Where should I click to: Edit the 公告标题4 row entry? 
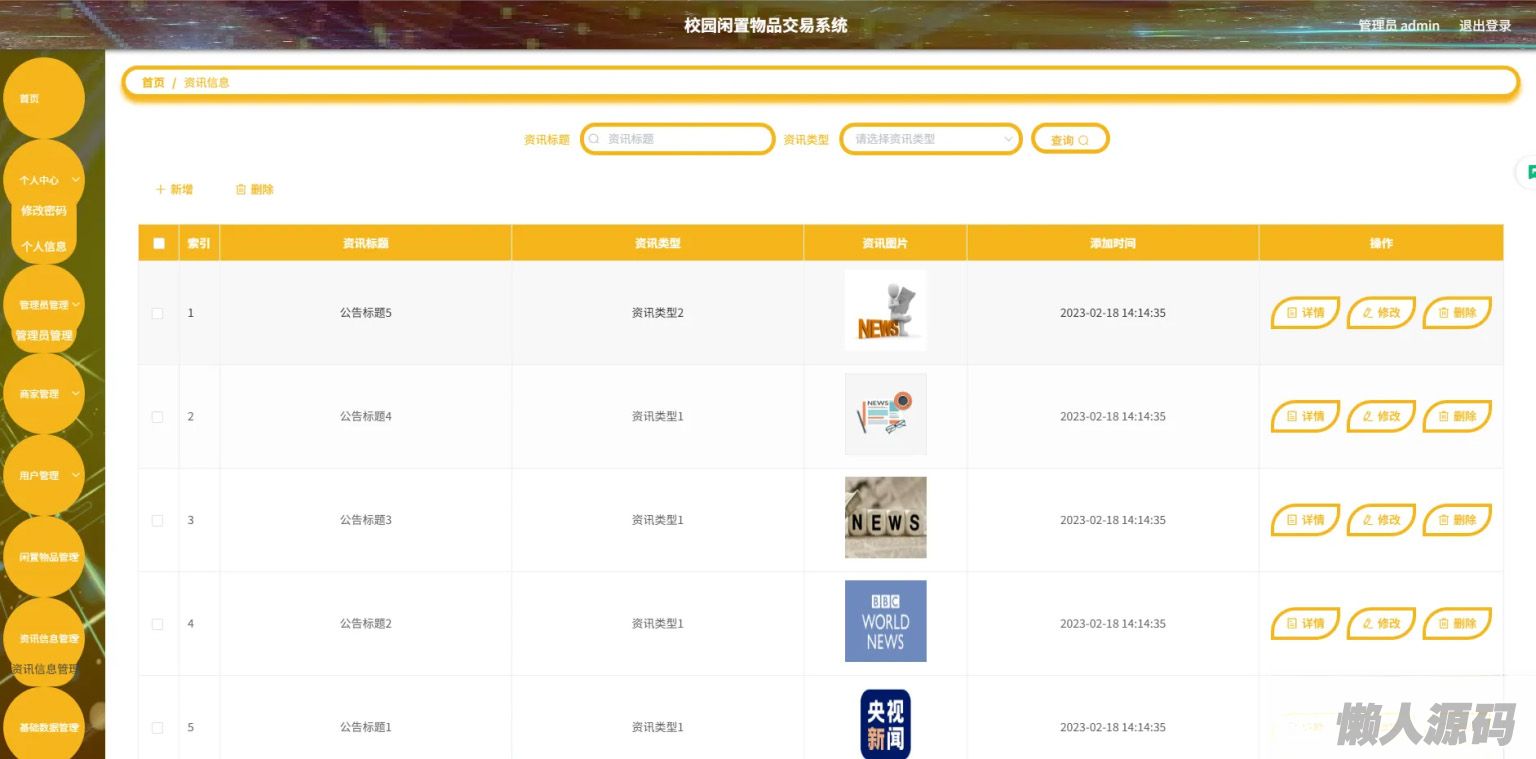[x=1381, y=417]
